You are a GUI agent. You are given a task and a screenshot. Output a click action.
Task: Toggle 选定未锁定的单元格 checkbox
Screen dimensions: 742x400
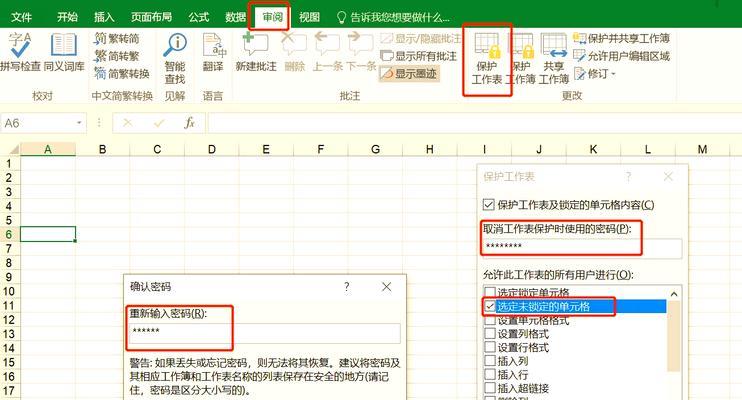click(x=490, y=306)
